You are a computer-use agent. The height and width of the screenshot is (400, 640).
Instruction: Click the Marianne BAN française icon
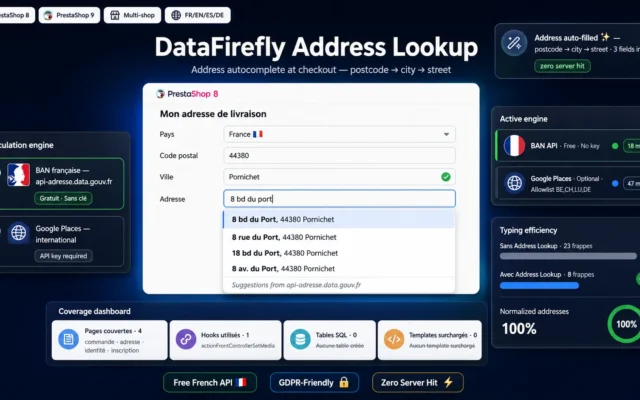point(18,175)
